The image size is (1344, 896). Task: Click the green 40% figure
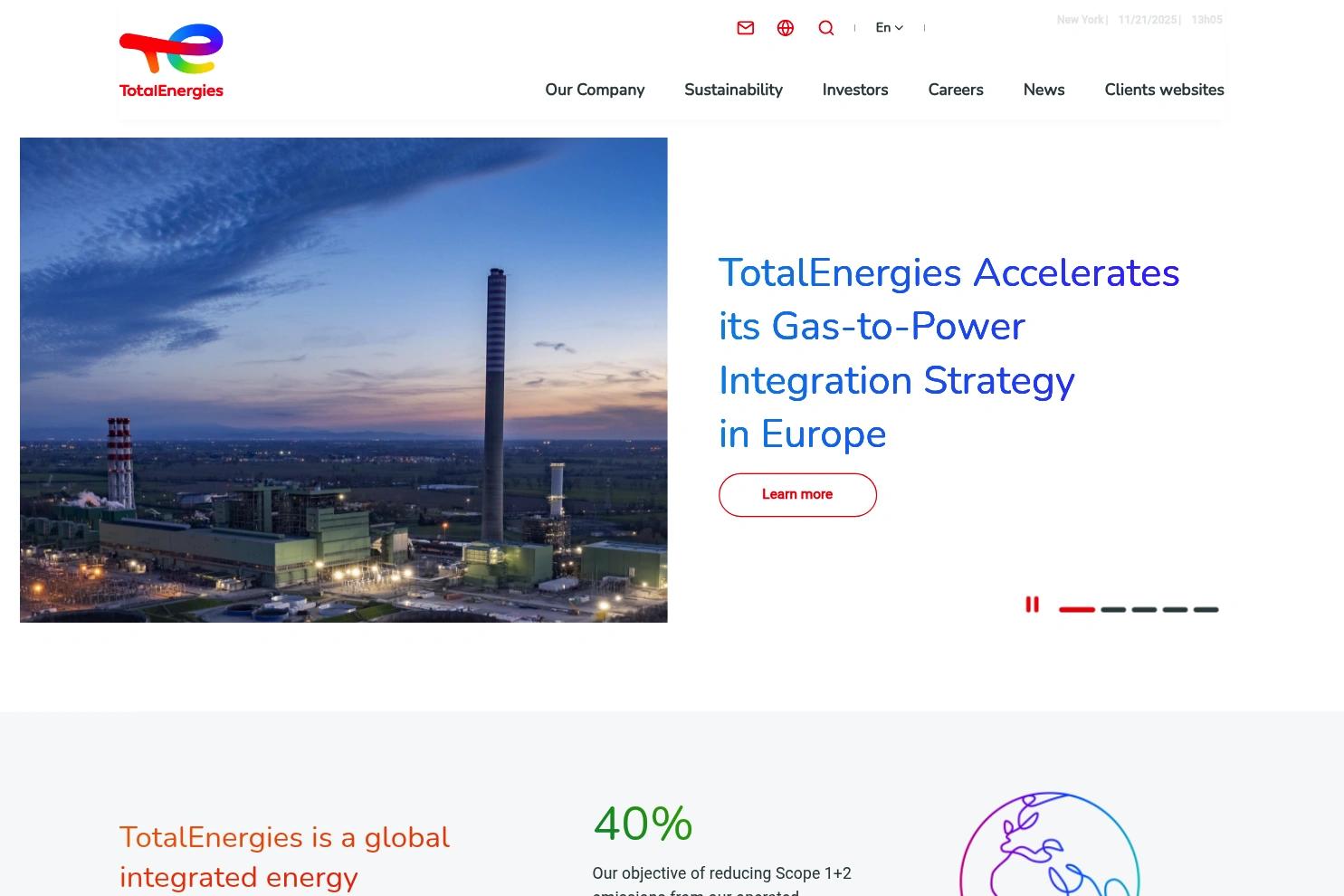coord(643,825)
